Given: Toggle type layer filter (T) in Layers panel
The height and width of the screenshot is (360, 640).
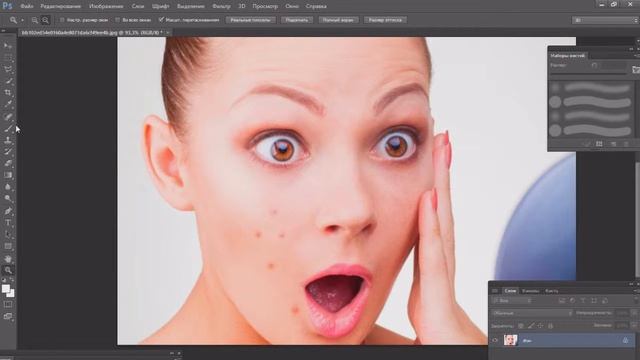Looking at the screenshot, I should pos(583,300).
